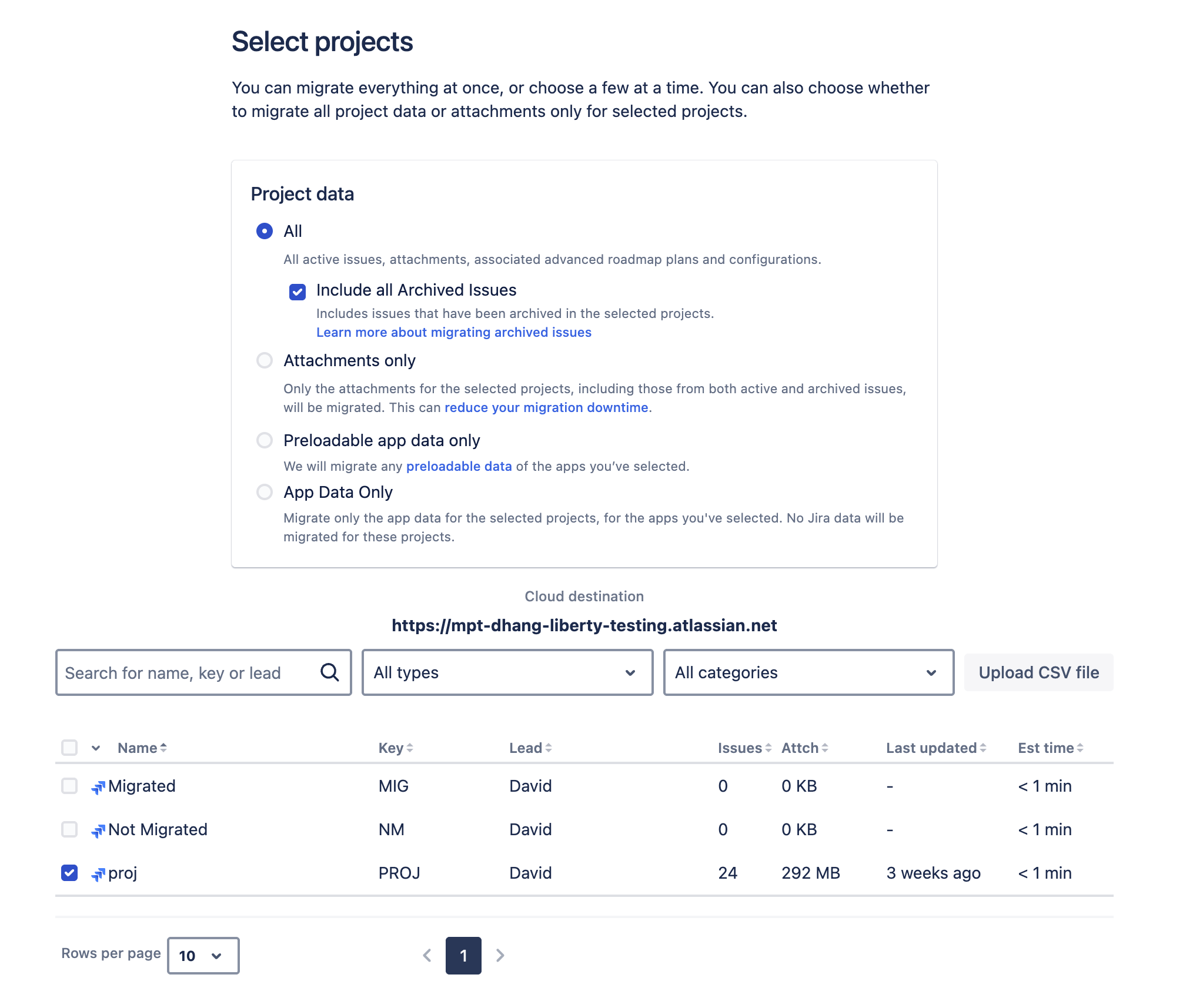Click the Upload CSV file button
The height and width of the screenshot is (1008, 1193).
1038,672
